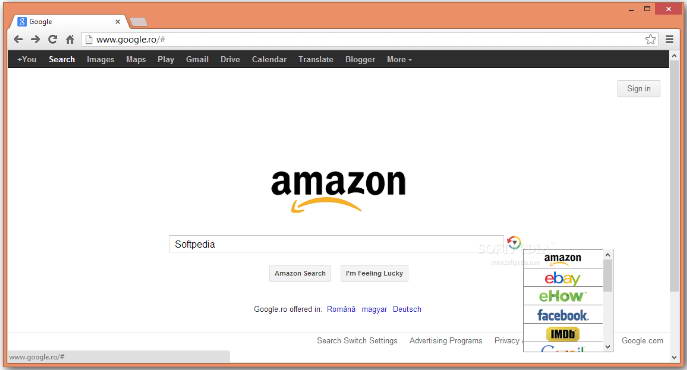The height and width of the screenshot is (370, 687).
Task: Click the Search Switch circular icon
Action: (x=513, y=242)
